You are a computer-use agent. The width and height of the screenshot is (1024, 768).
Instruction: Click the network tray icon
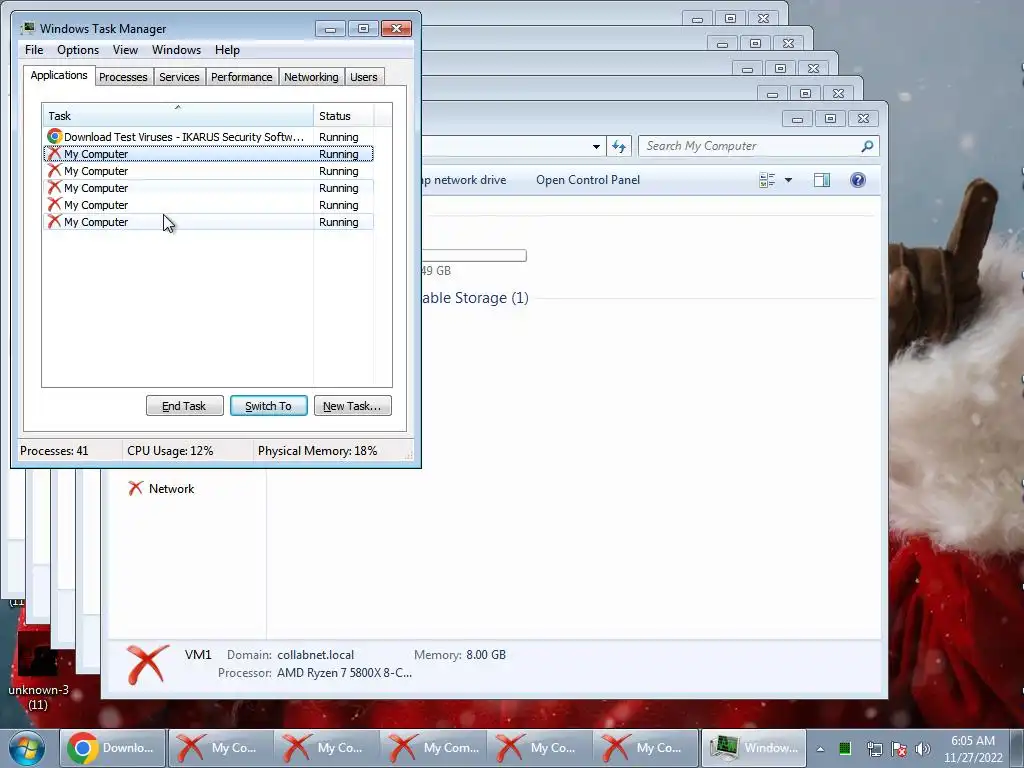874,749
